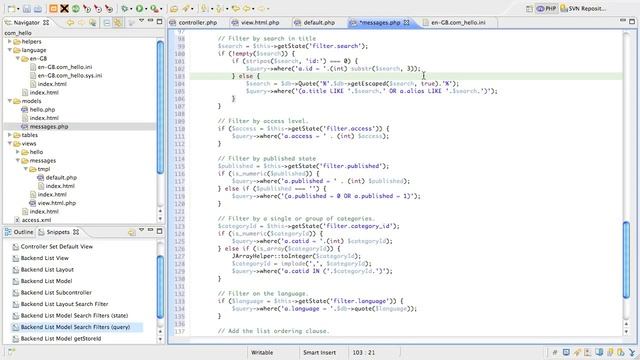640x360 pixels.
Task: Click Navigator panel Back arrow icon
Action: pos(70,23)
